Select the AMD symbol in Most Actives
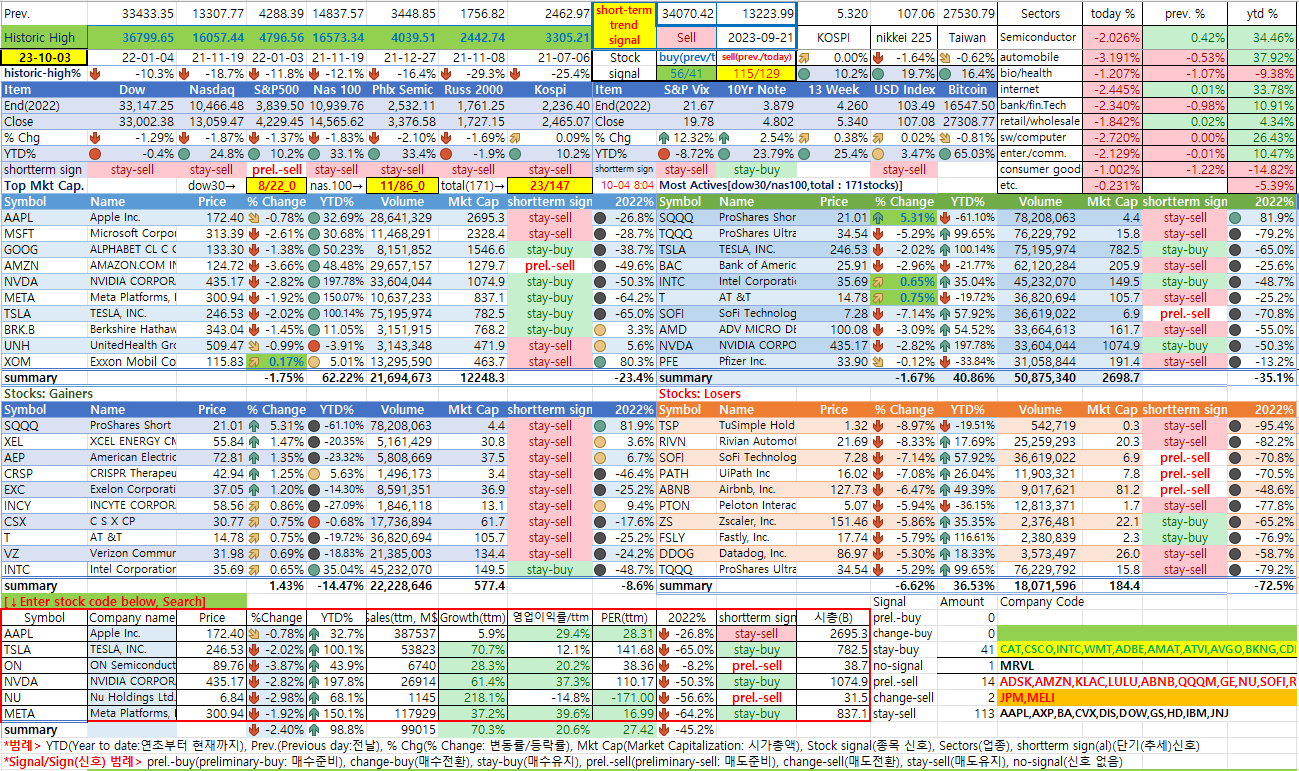 [x=687, y=329]
